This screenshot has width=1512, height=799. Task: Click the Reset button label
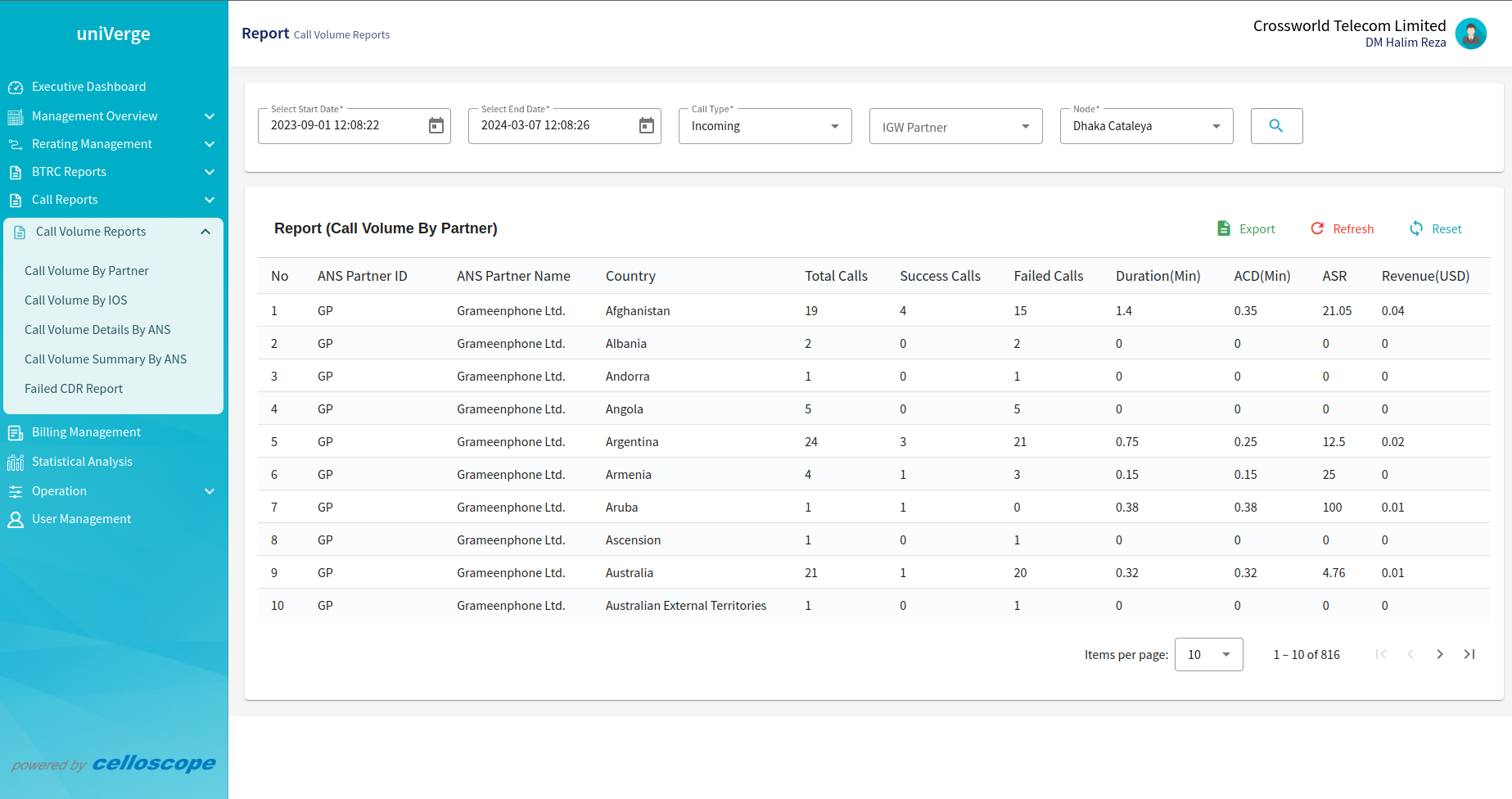pos(1447,229)
